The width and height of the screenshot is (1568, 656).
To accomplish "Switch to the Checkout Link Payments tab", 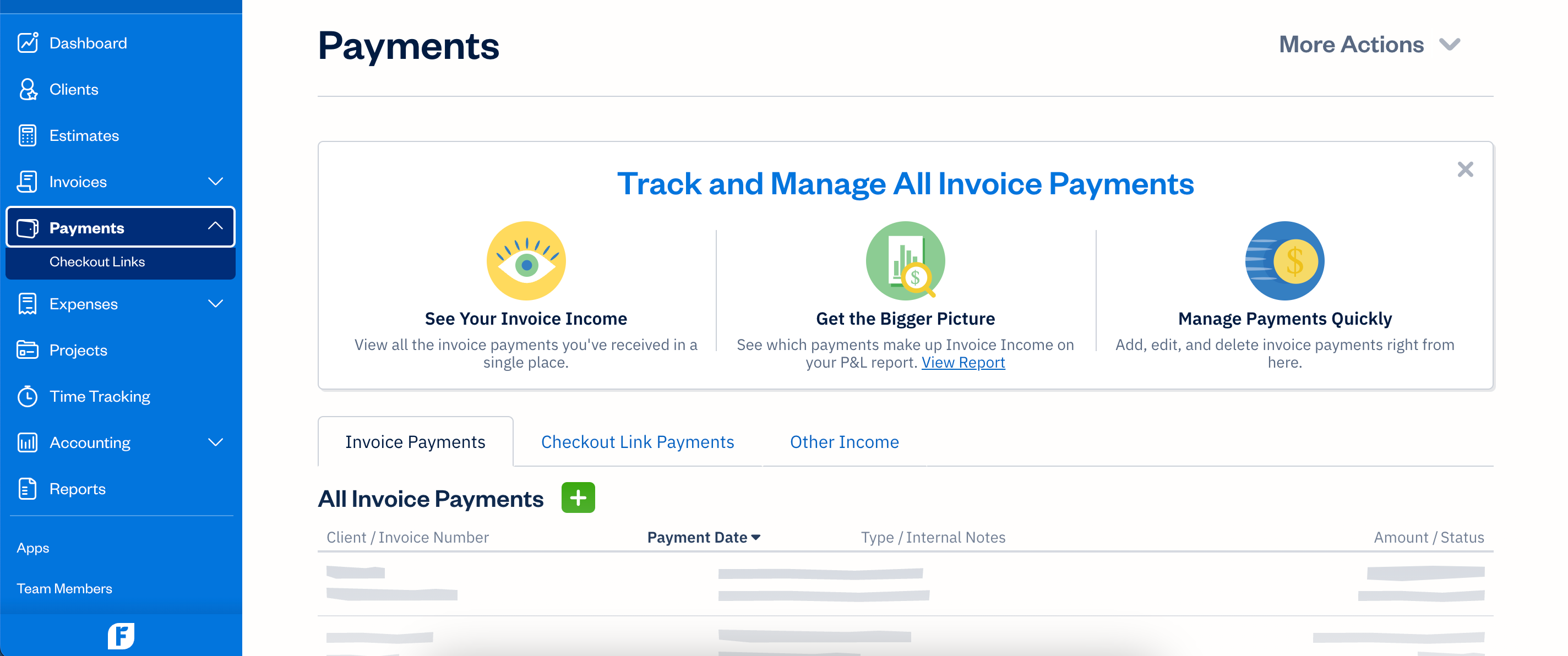I will pos(638,442).
